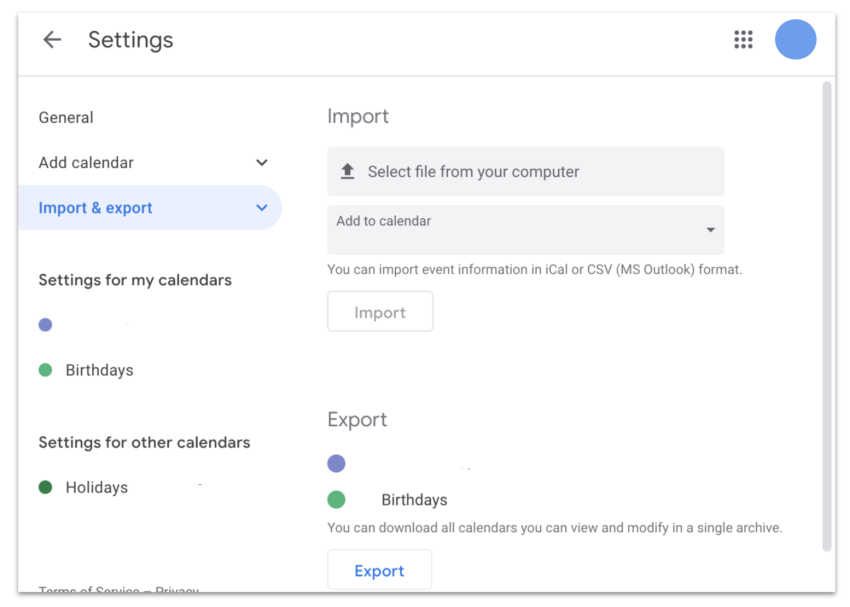
Task: Click the blue Export button
Action: point(379,570)
